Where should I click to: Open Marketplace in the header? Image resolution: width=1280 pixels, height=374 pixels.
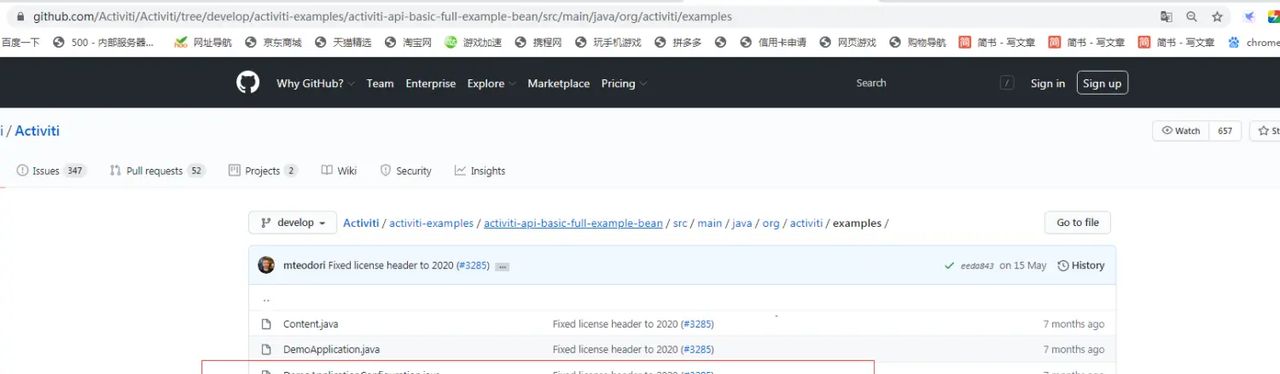click(x=558, y=84)
